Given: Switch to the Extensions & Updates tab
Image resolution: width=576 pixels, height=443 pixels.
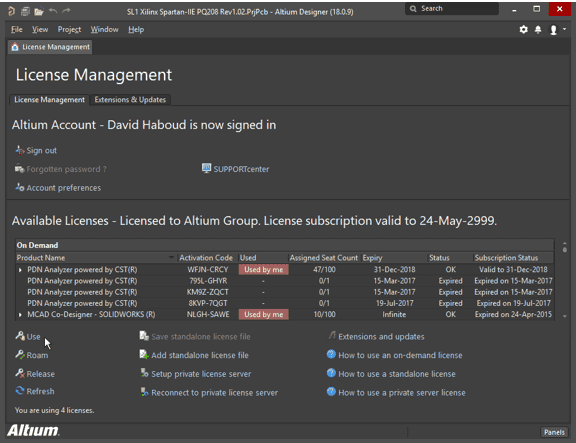Looking at the screenshot, I should point(130,100).
